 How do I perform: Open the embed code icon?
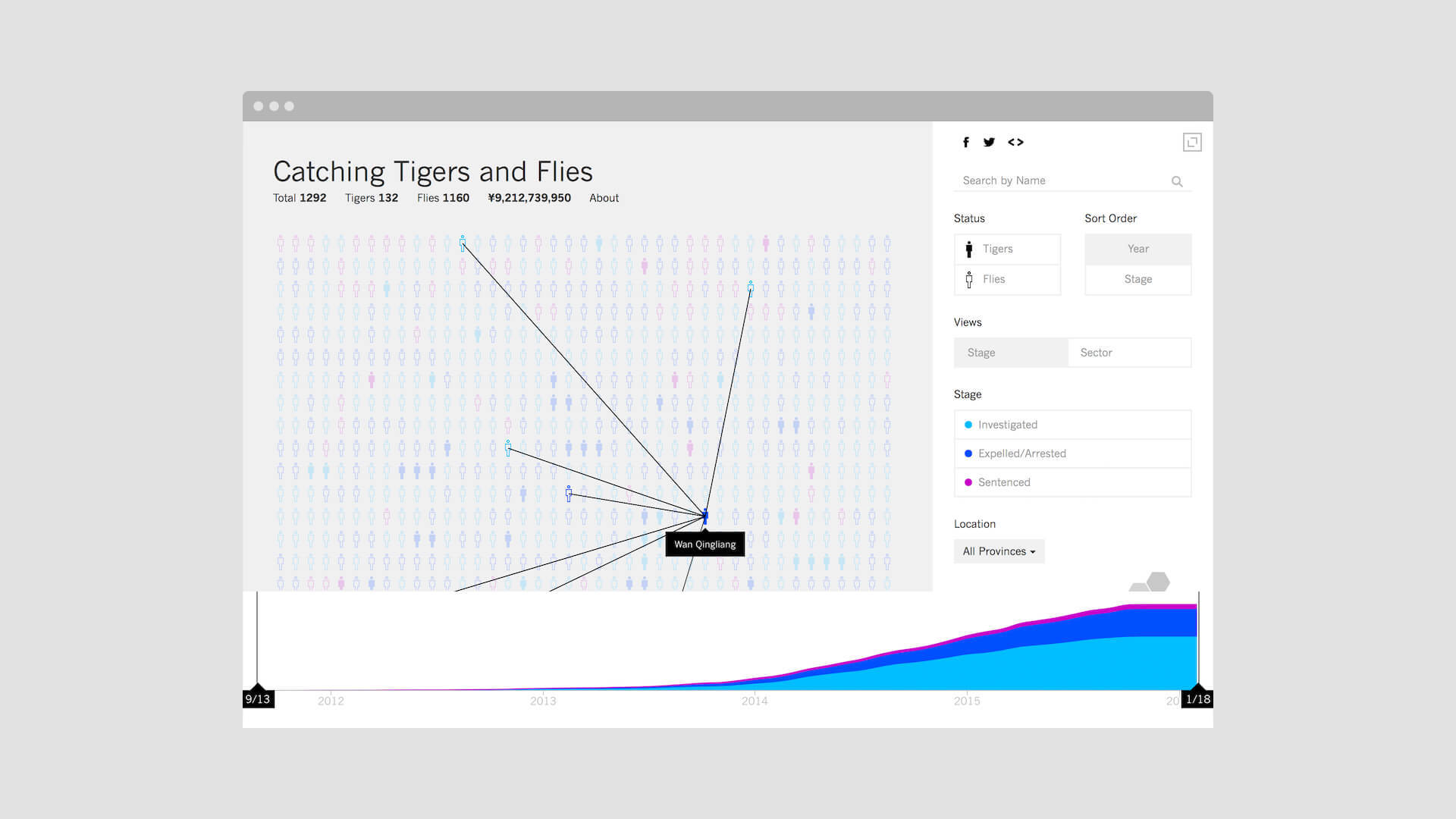click(1015, 142)
